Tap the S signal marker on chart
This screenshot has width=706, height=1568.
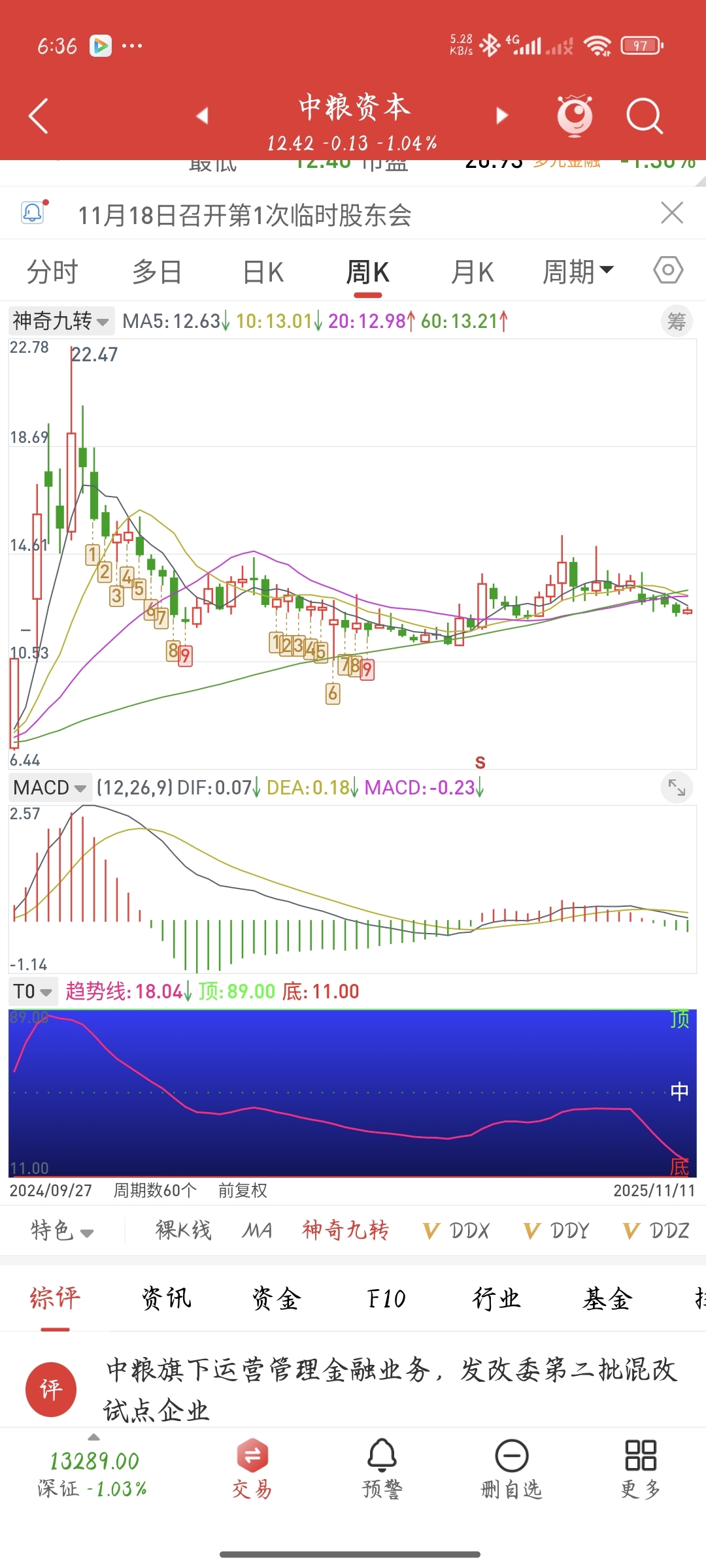[480, 762]
